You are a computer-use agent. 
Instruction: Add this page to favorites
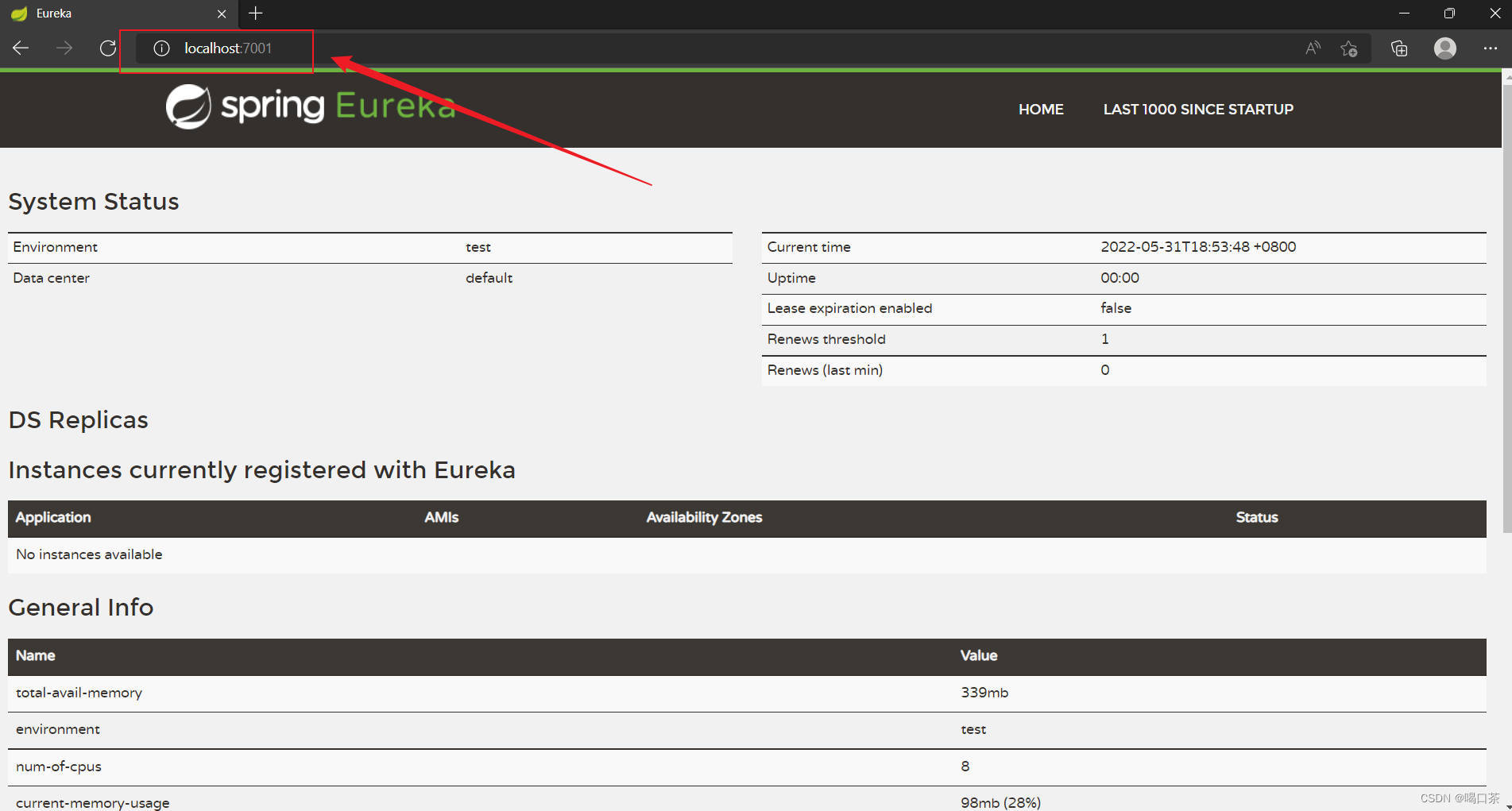coord(1348,48)
